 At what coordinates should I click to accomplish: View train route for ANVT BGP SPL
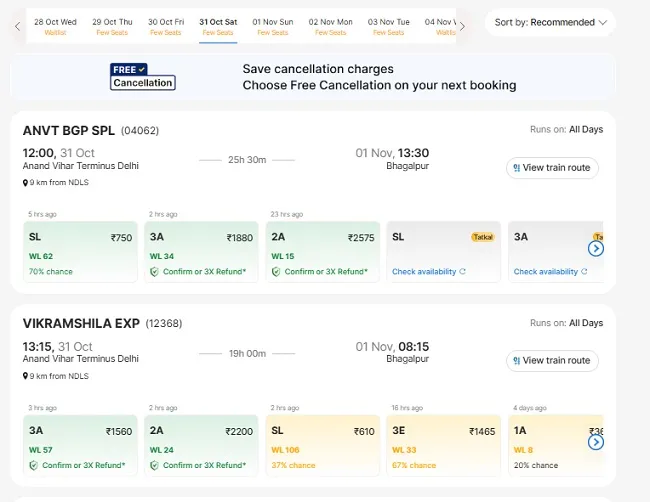click(552, 168)
